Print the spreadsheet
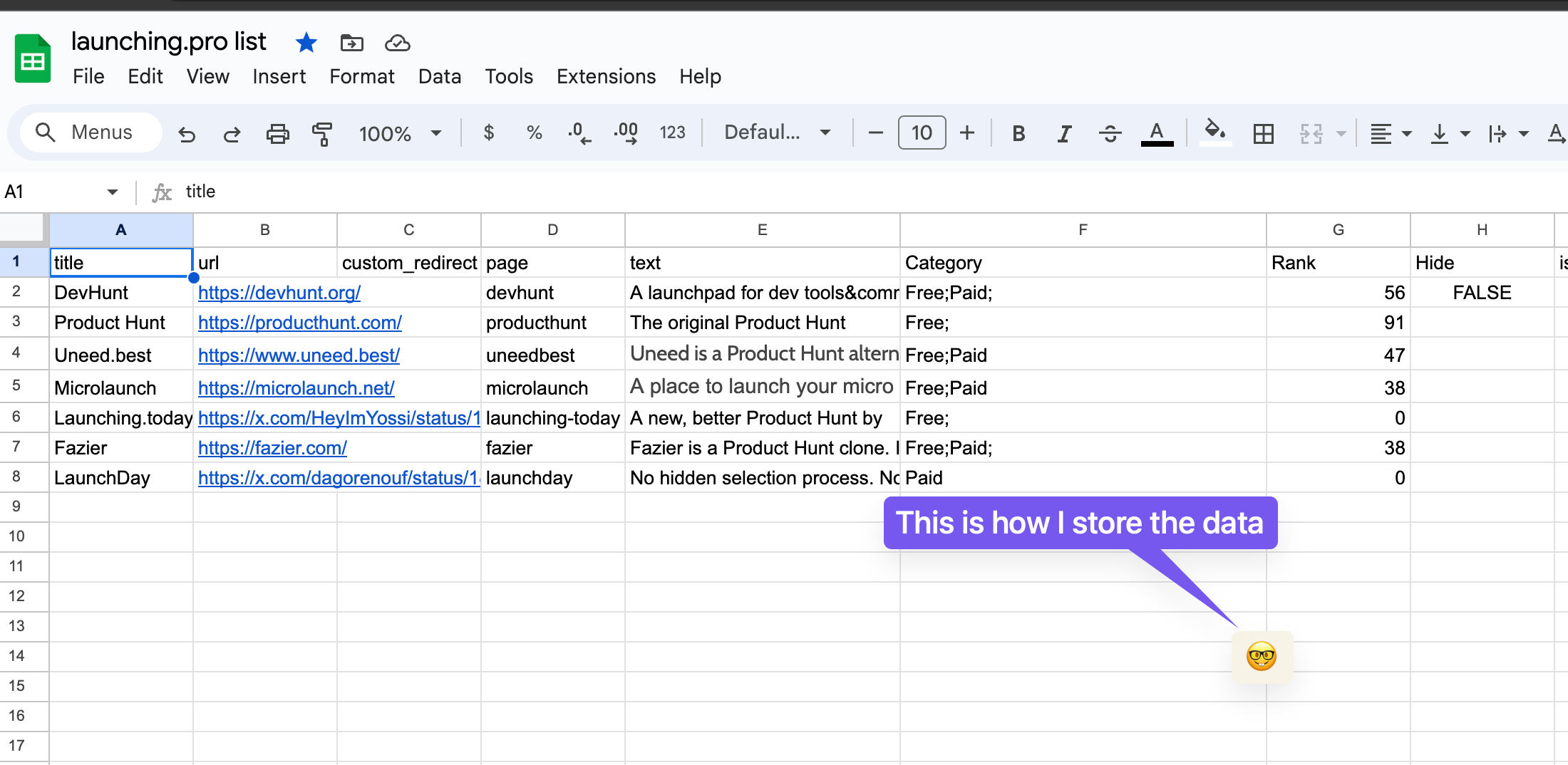The image size is (1568, 765). tap(277, 133)
